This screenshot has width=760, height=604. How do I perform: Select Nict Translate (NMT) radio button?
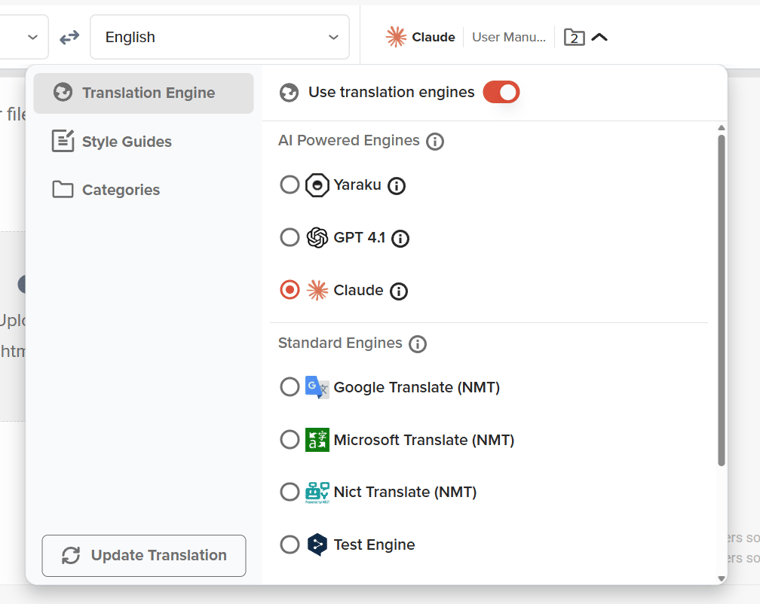point(289,492)
